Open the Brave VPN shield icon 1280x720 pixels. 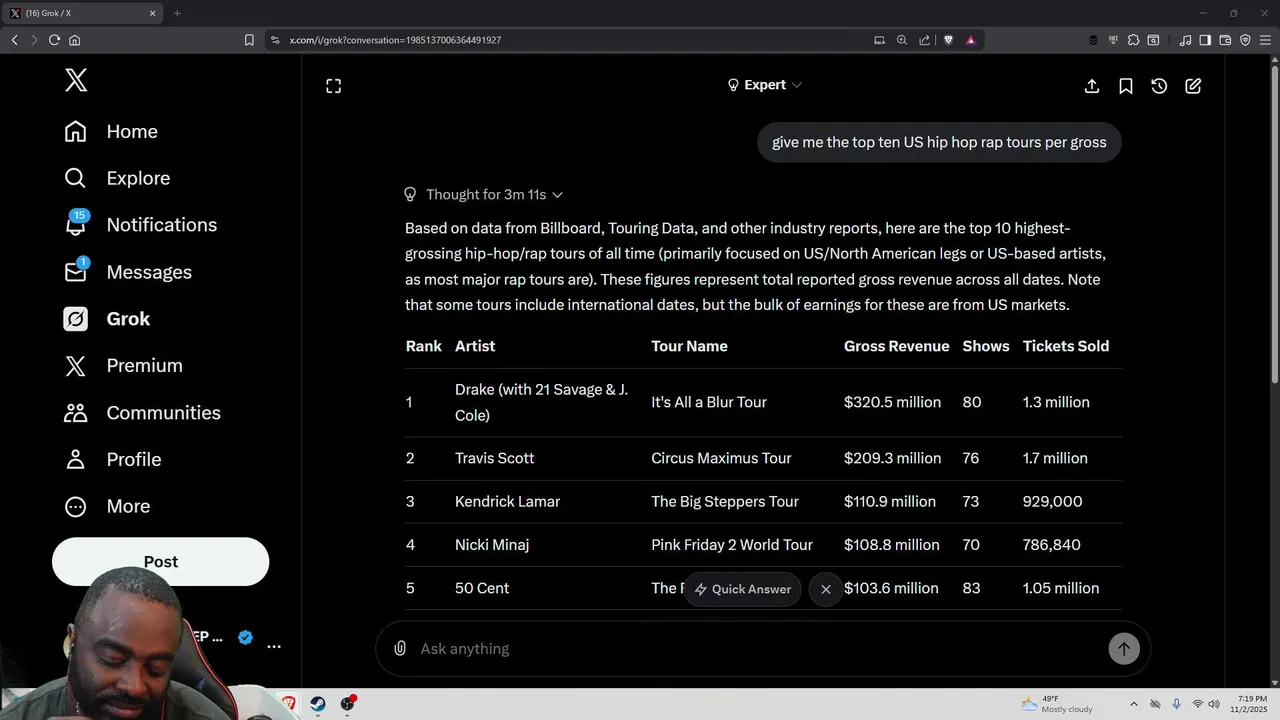click(1245, 40)
